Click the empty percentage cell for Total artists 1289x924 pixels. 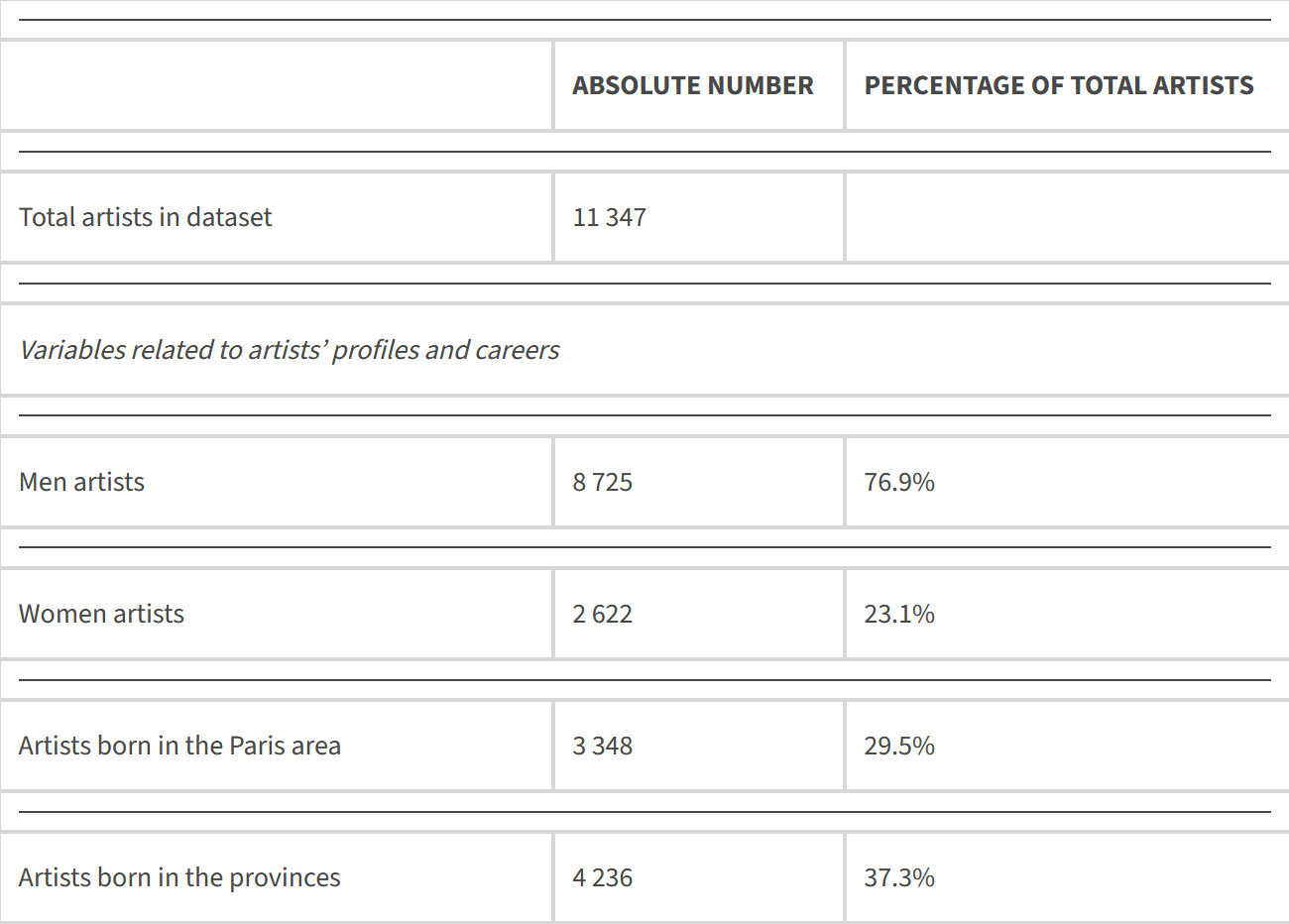1066,217
